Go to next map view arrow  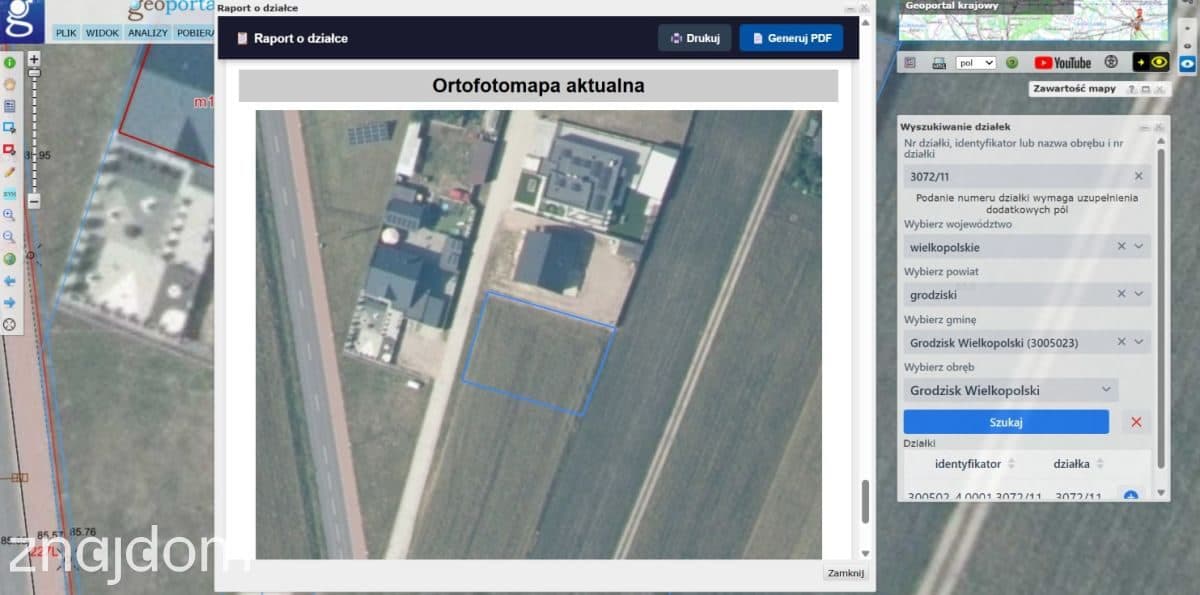click(x=10, y=303)
